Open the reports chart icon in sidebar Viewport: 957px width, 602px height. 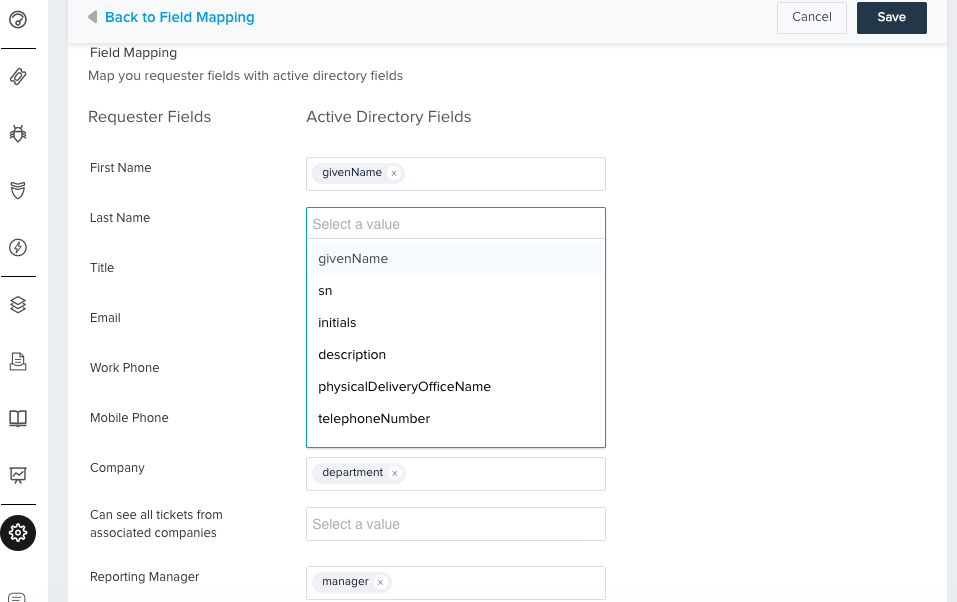(18, 475)
